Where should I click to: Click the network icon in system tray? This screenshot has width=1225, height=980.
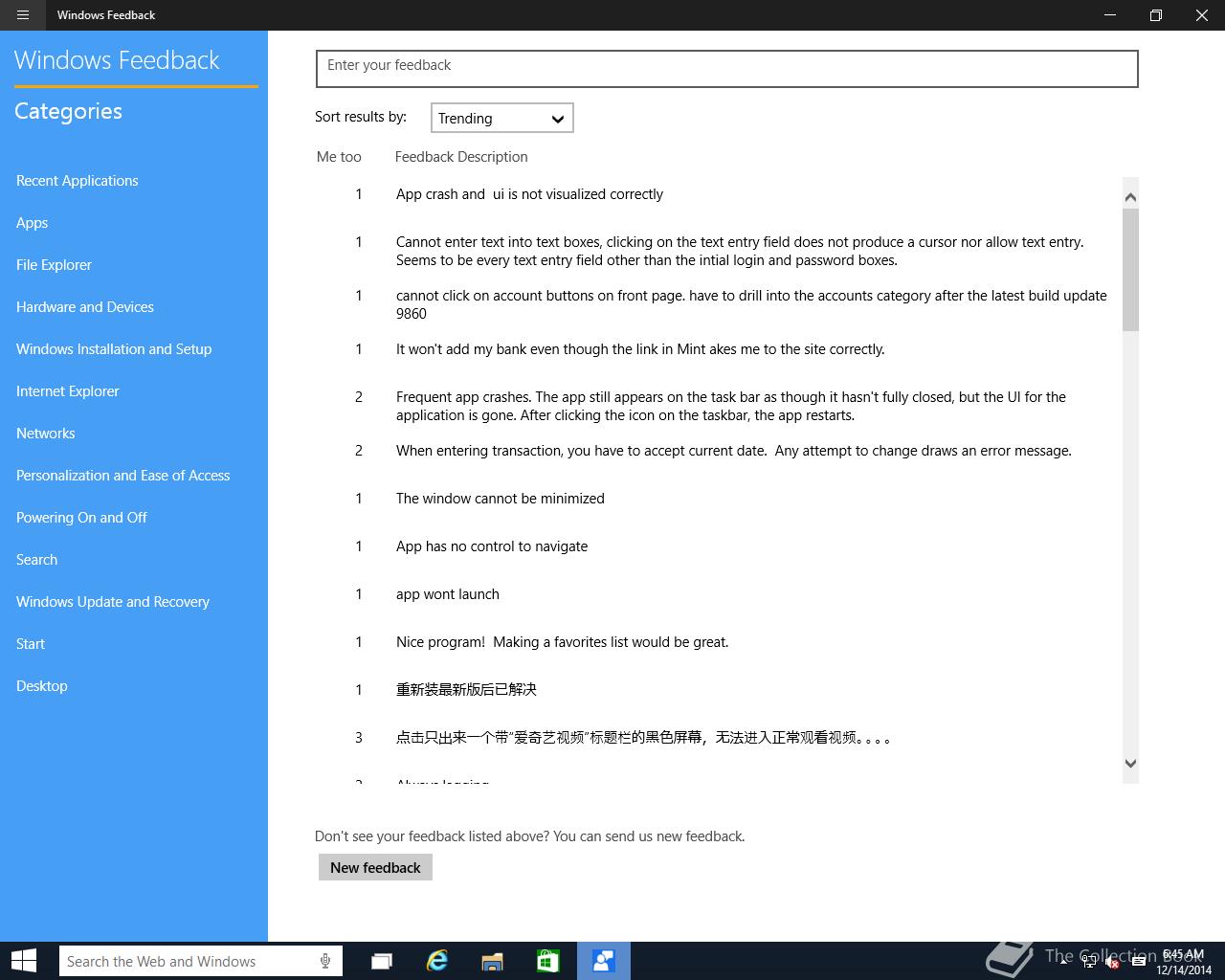[x=1089, y=962]
